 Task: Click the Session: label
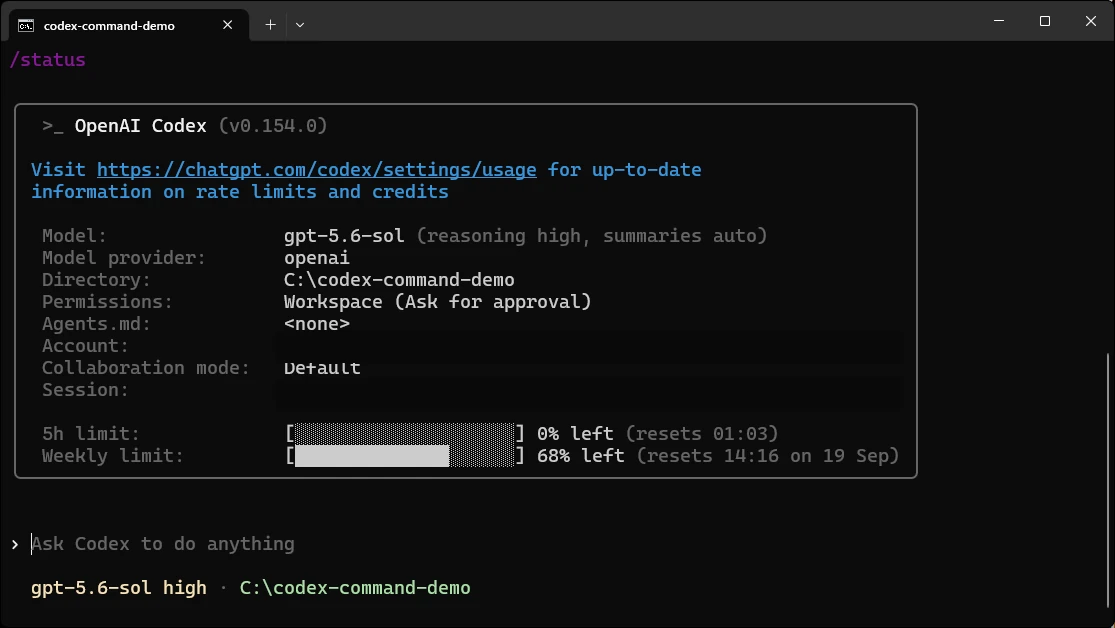pyautogui.click(x=85, y=390)
